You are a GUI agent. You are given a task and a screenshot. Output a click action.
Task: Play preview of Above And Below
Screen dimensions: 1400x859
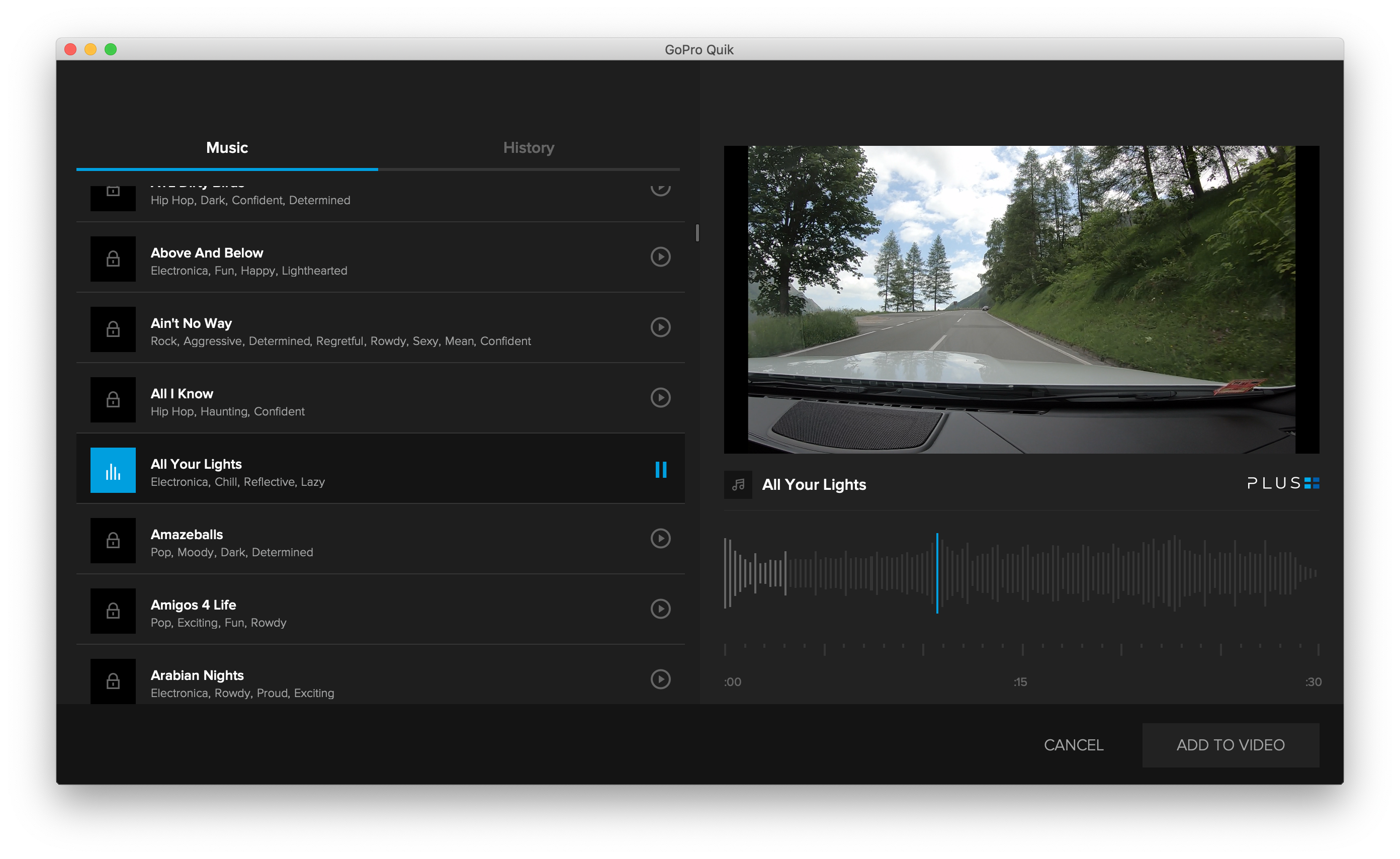click(660, 257)
